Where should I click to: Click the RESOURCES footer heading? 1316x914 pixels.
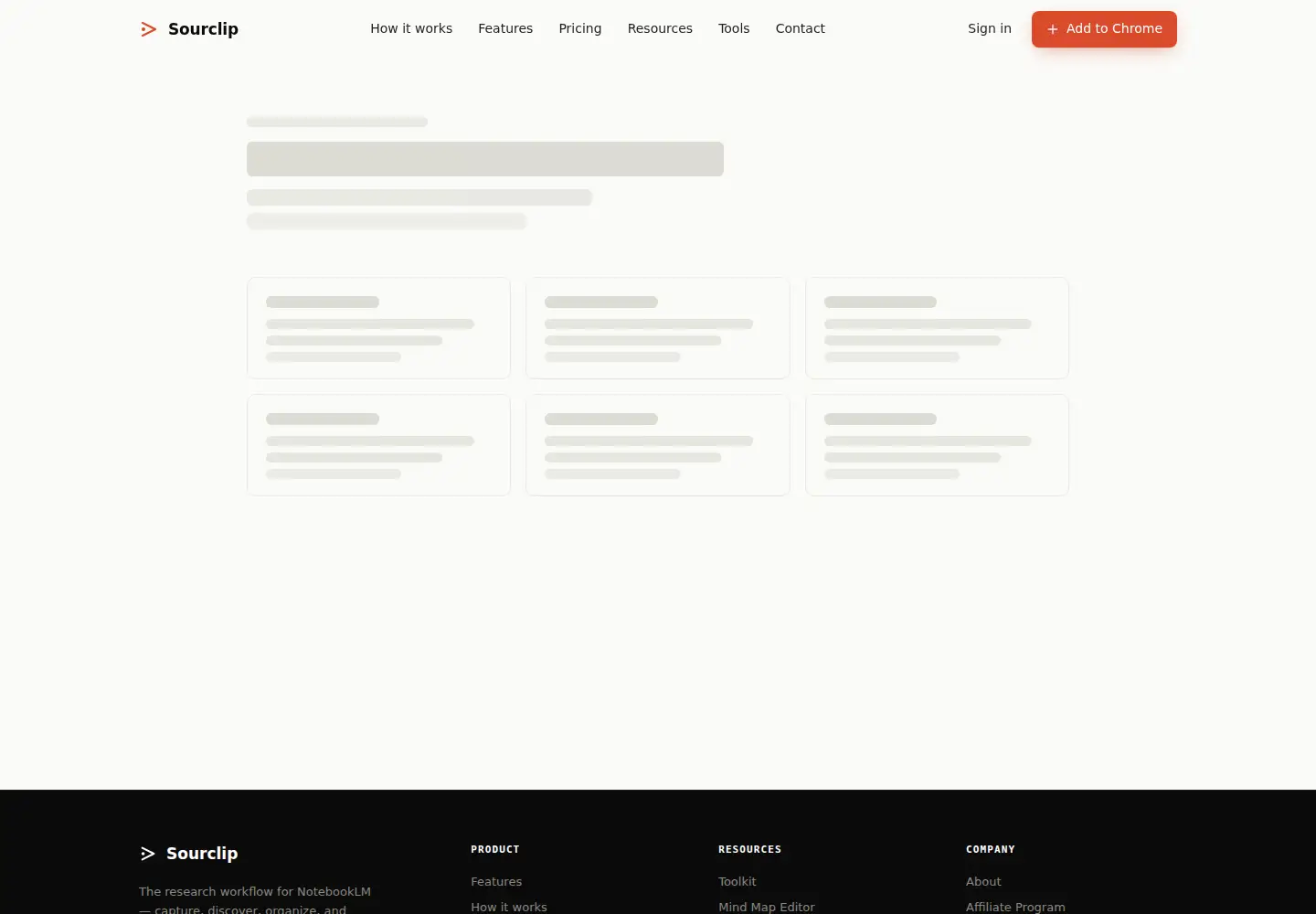(749, 849)
